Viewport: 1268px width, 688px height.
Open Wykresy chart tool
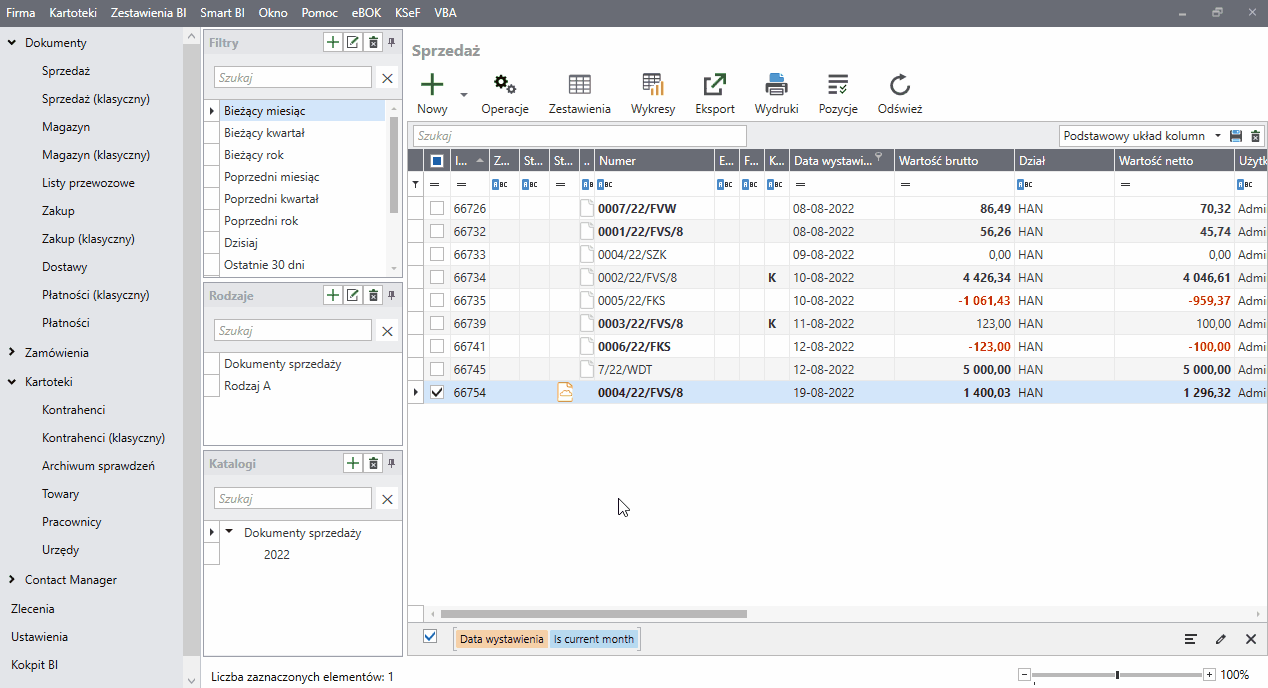(653, 86)
